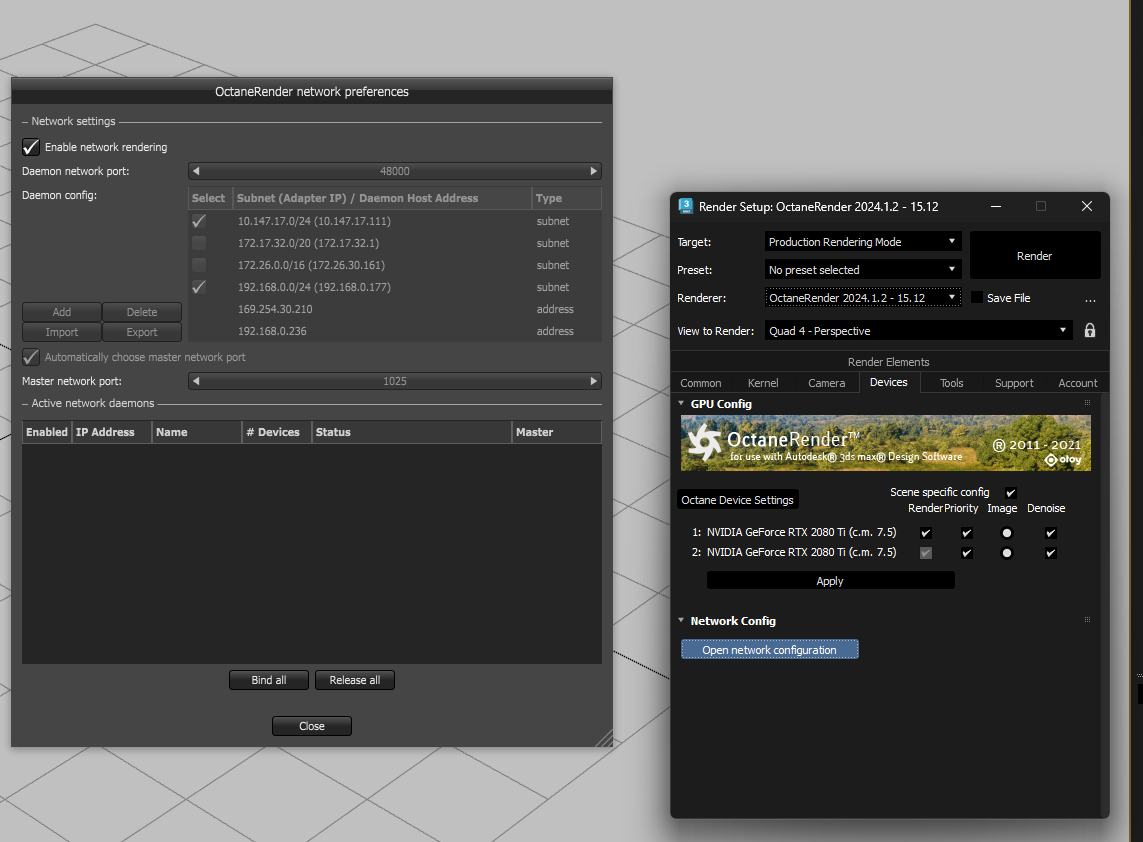Switch to the Account tab
Viewport: 1143px width, 842px height.
coord(1077,383)
